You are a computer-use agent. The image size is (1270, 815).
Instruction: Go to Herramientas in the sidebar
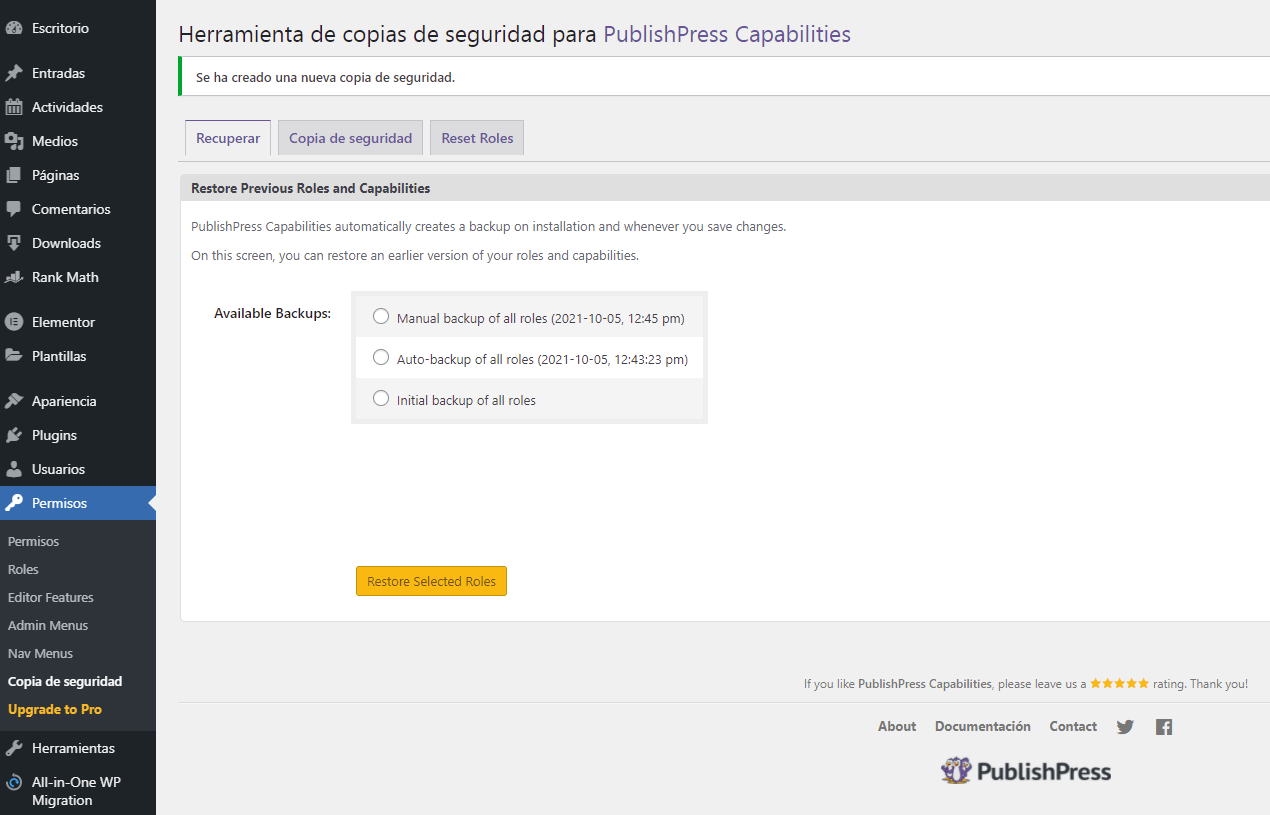[73, 748]
